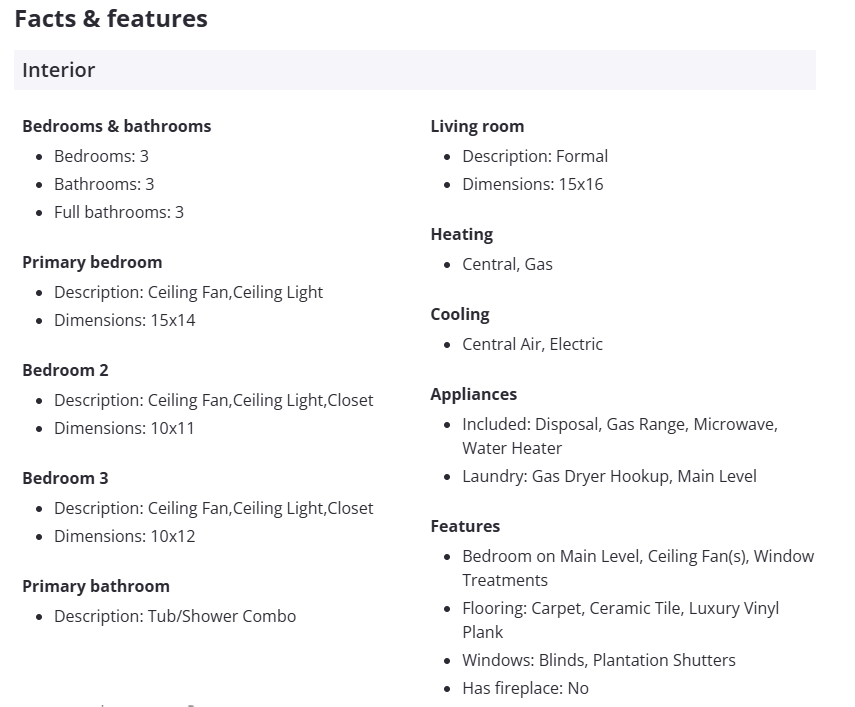Click the Bedroom 2 subheading
855x707 pixels.
(65, 370)
